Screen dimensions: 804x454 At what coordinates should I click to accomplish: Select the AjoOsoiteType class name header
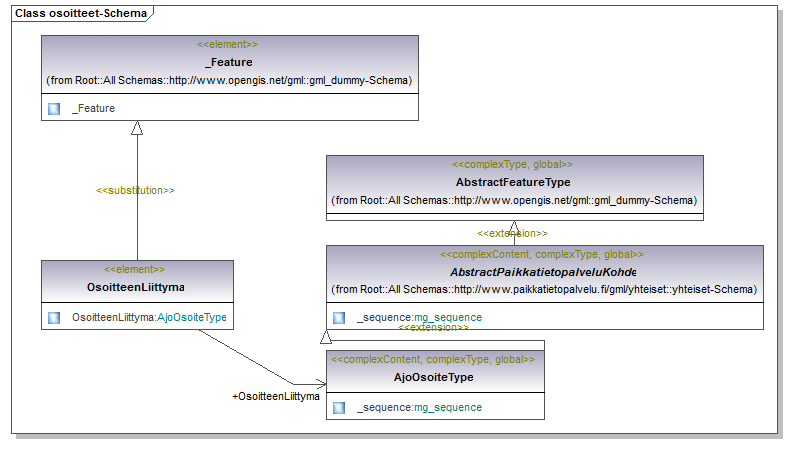(x=434, y=377)
